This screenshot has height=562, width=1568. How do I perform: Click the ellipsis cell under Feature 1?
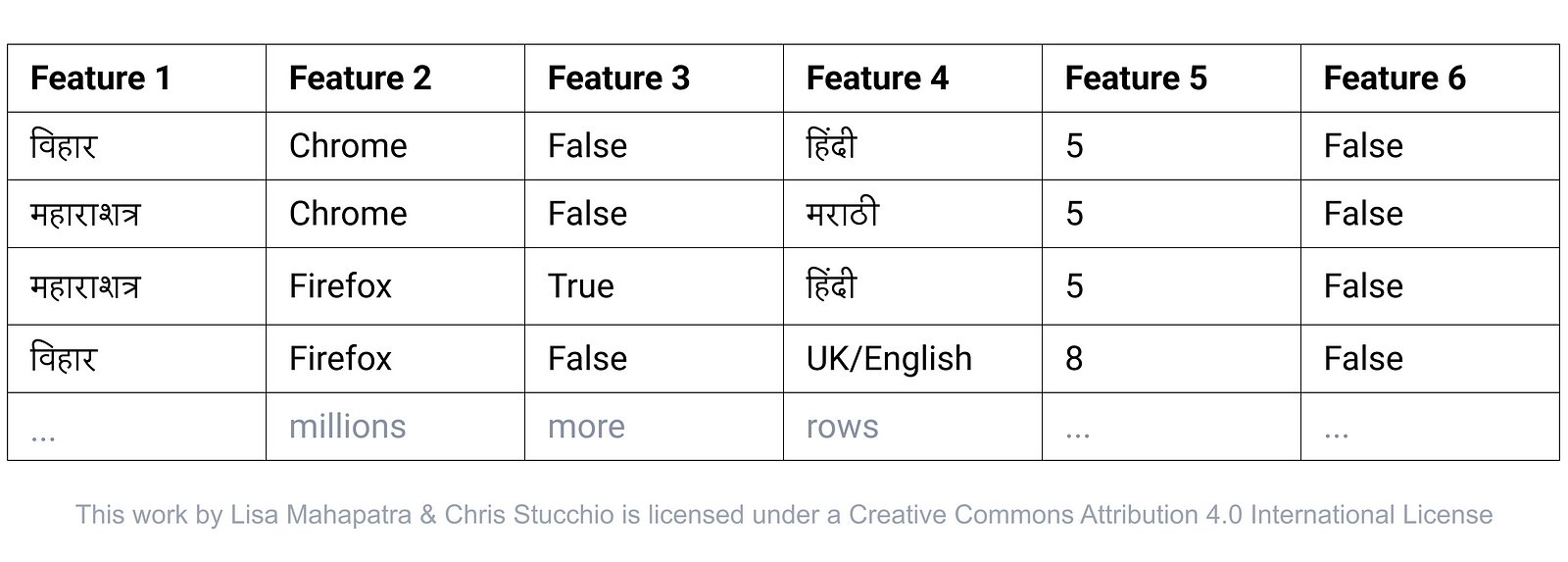coord(43,432)
